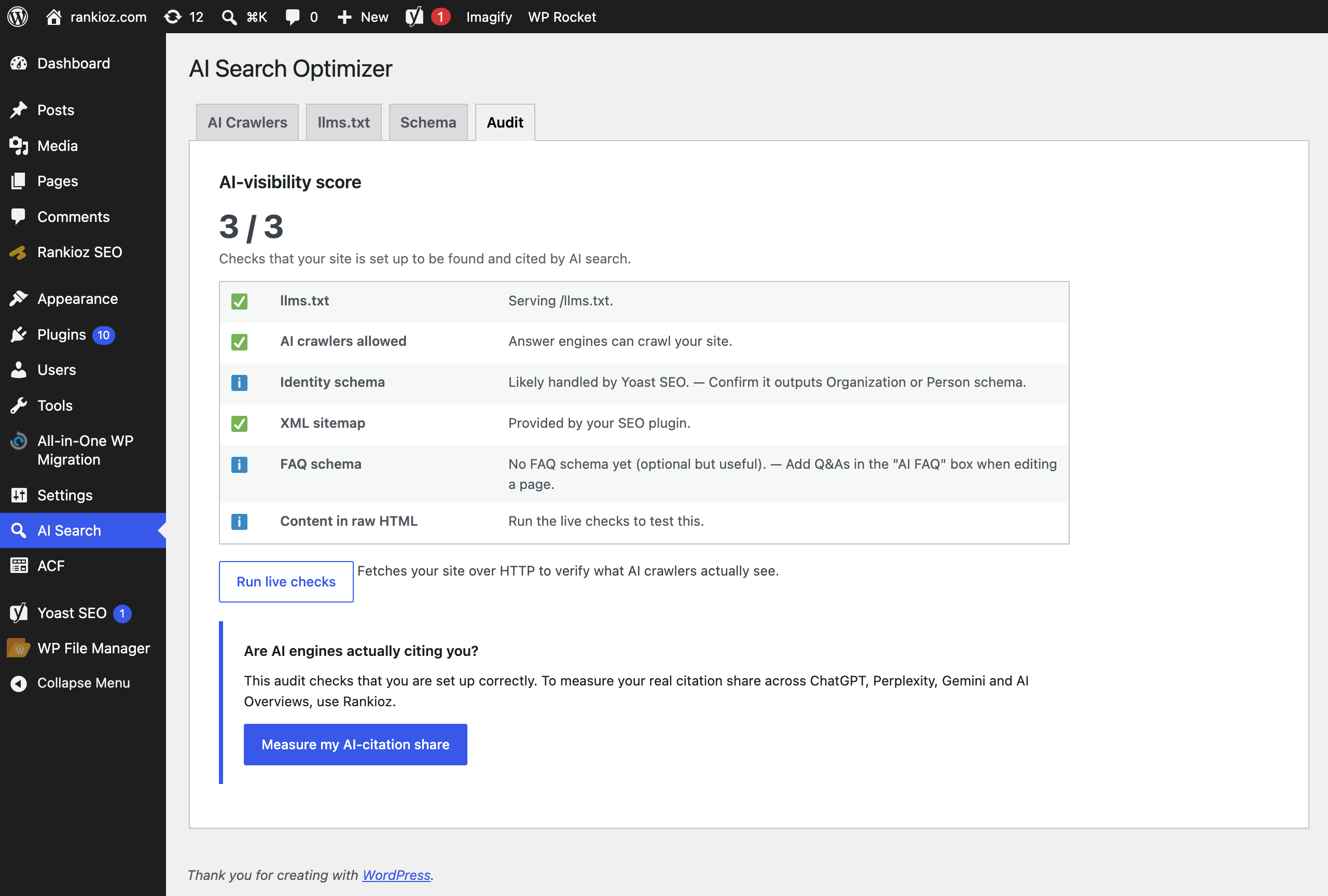The image size is (1328, 896).
Task: Click green check next to AI crawlers allowed
Action: coord(240,342)
